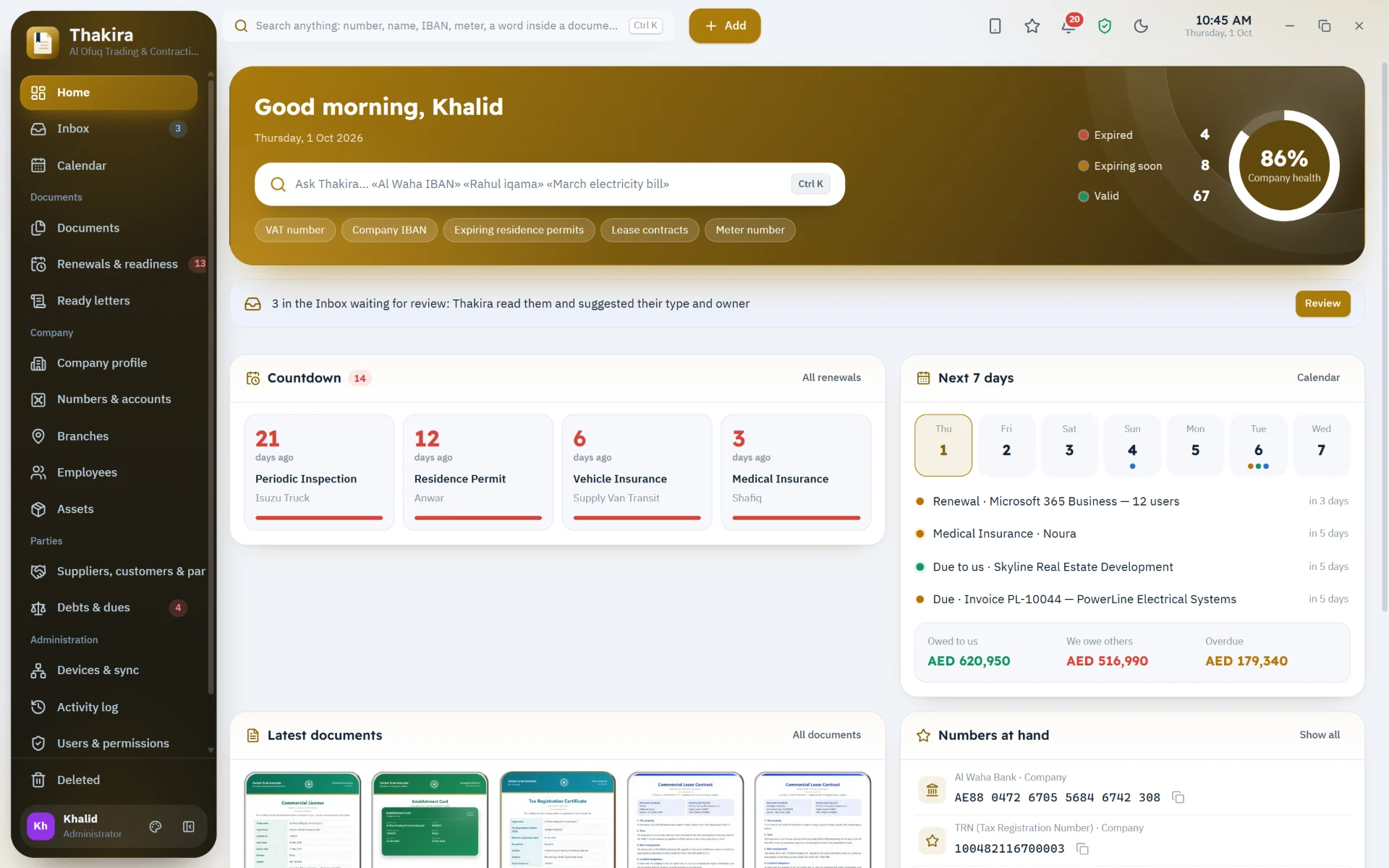Open All documents link

tap(826, 735)
